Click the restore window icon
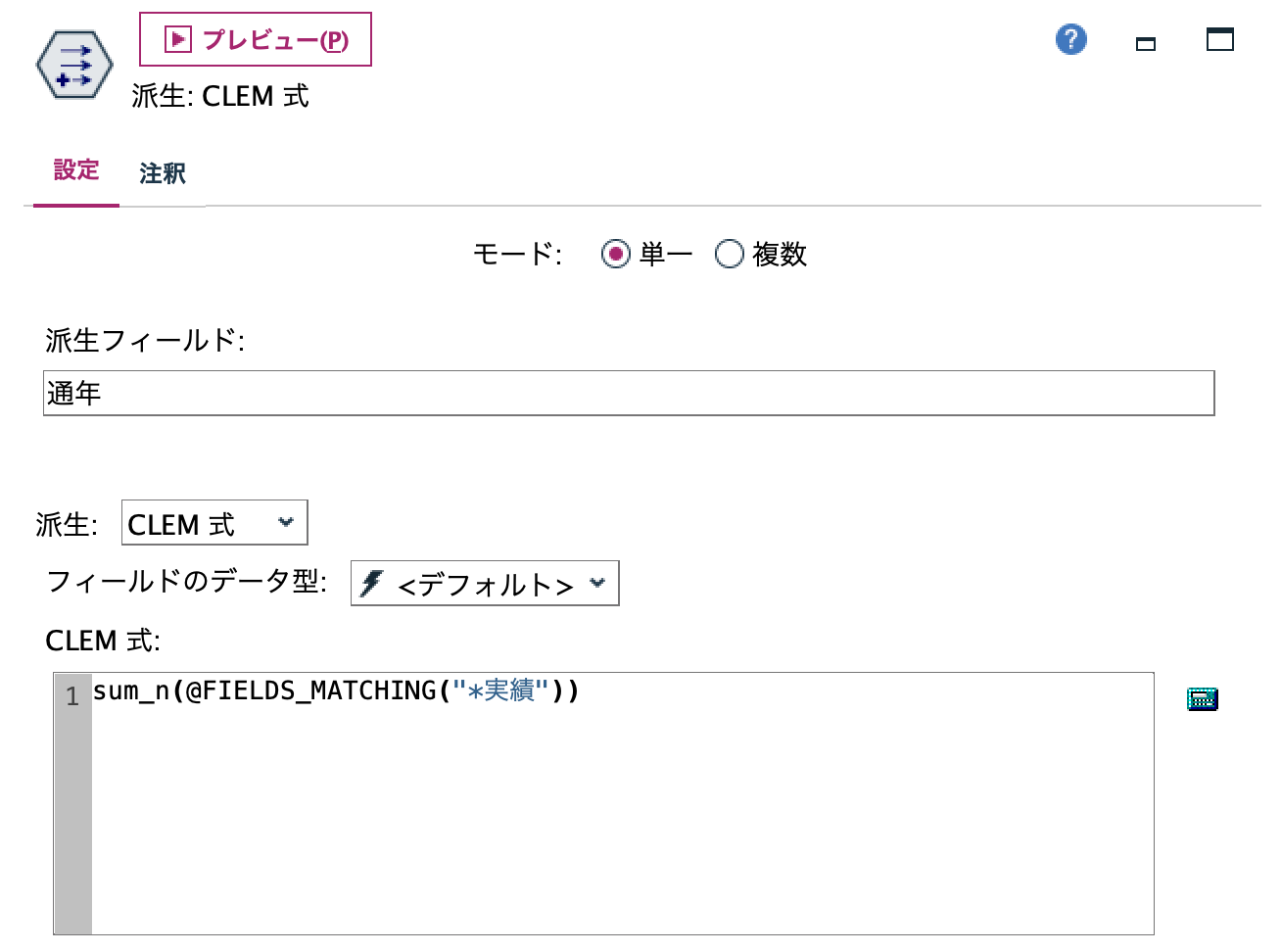Screen dimensions: 1281x952 point(1145,43)
